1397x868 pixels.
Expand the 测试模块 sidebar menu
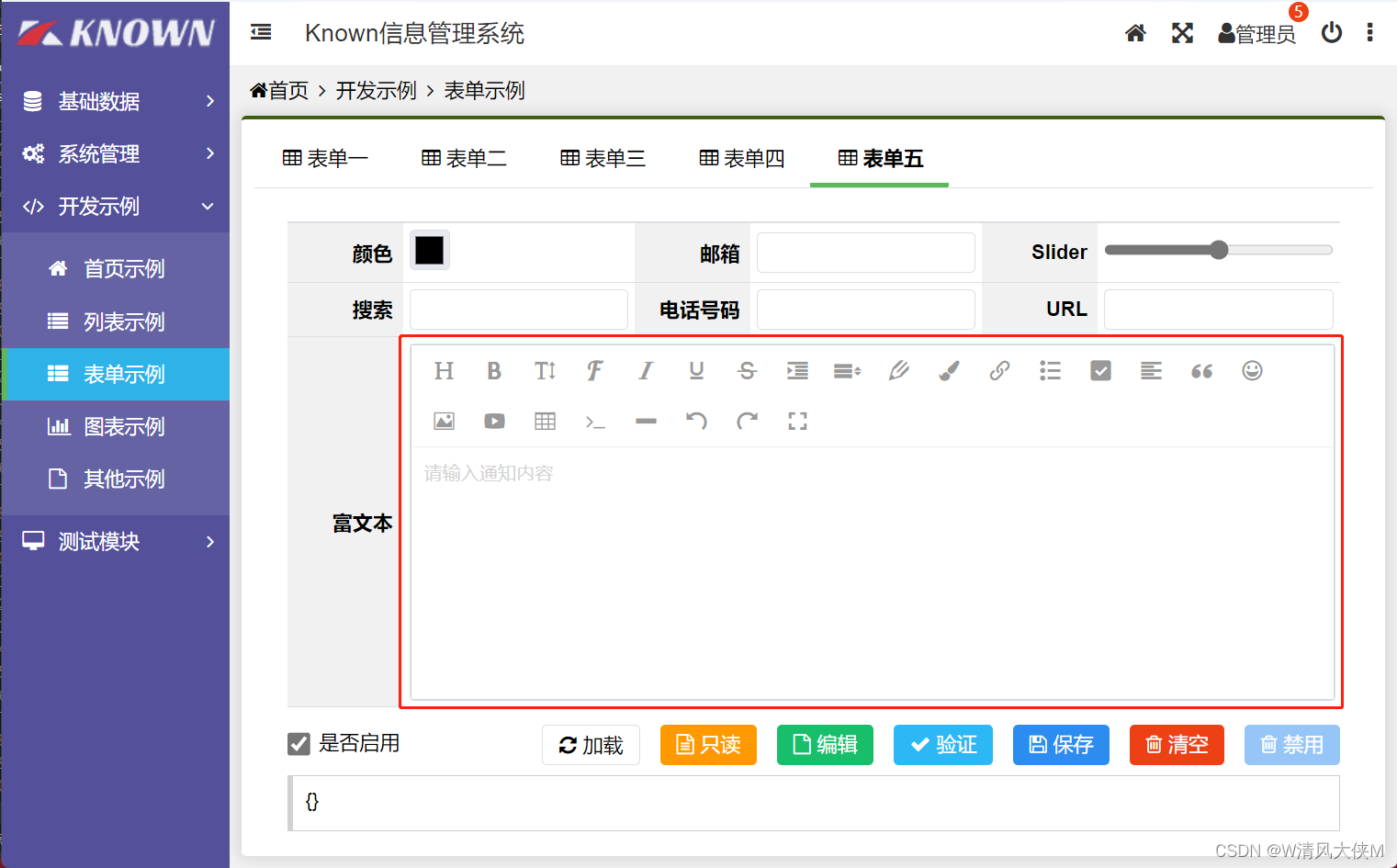pos(116,541)
